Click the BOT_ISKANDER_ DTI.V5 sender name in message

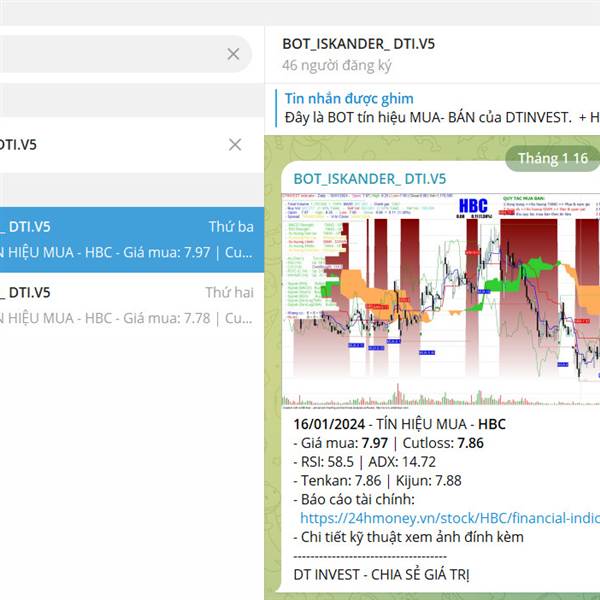click(x=369, y=179)
